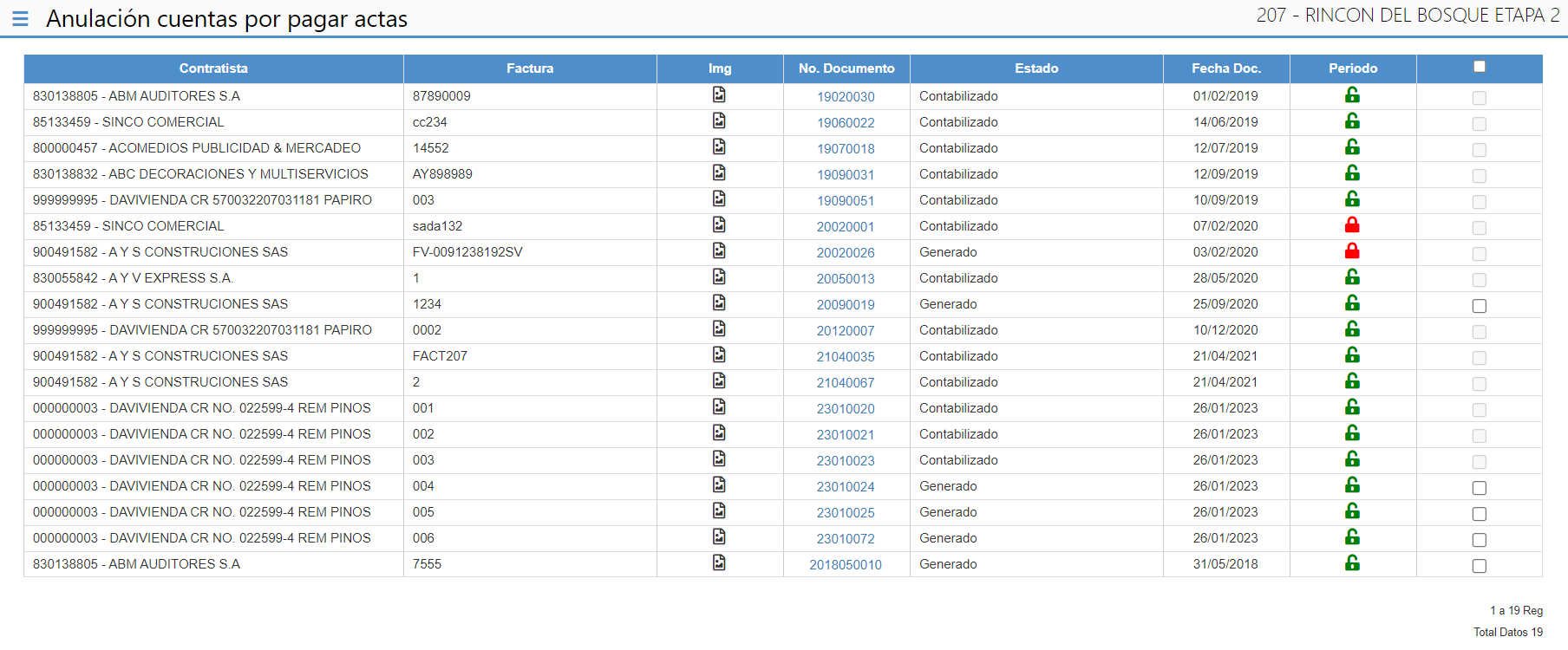This screenshot has width=1568, height=650.
Task: View image icon for document 20090019
Action: (719, 302)
